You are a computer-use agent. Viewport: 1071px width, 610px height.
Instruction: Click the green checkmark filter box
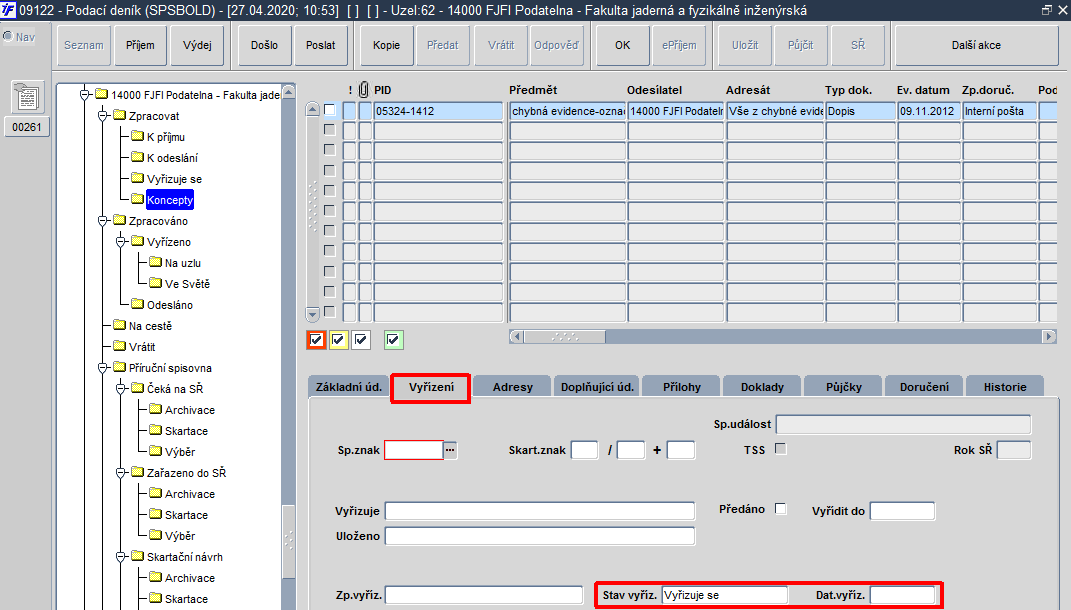coord(393,339)
